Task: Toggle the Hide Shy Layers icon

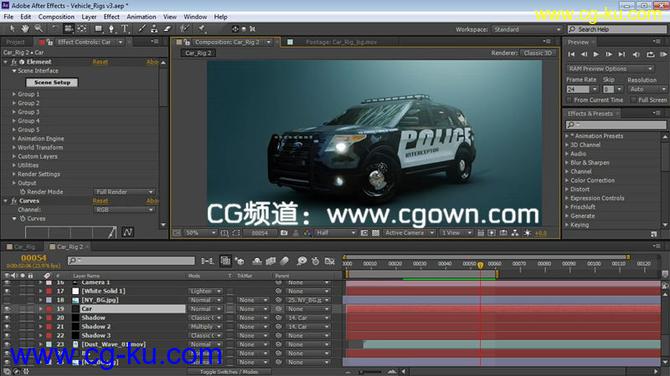Action: click(x=257, y=261)
